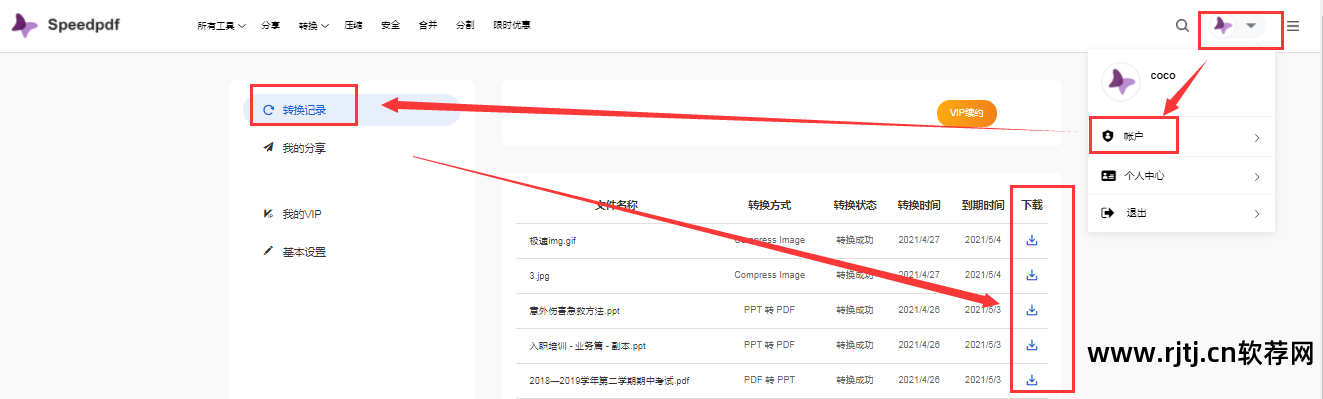
Task: Open 个人中心 in the user menu
Action: [1181, 176]
